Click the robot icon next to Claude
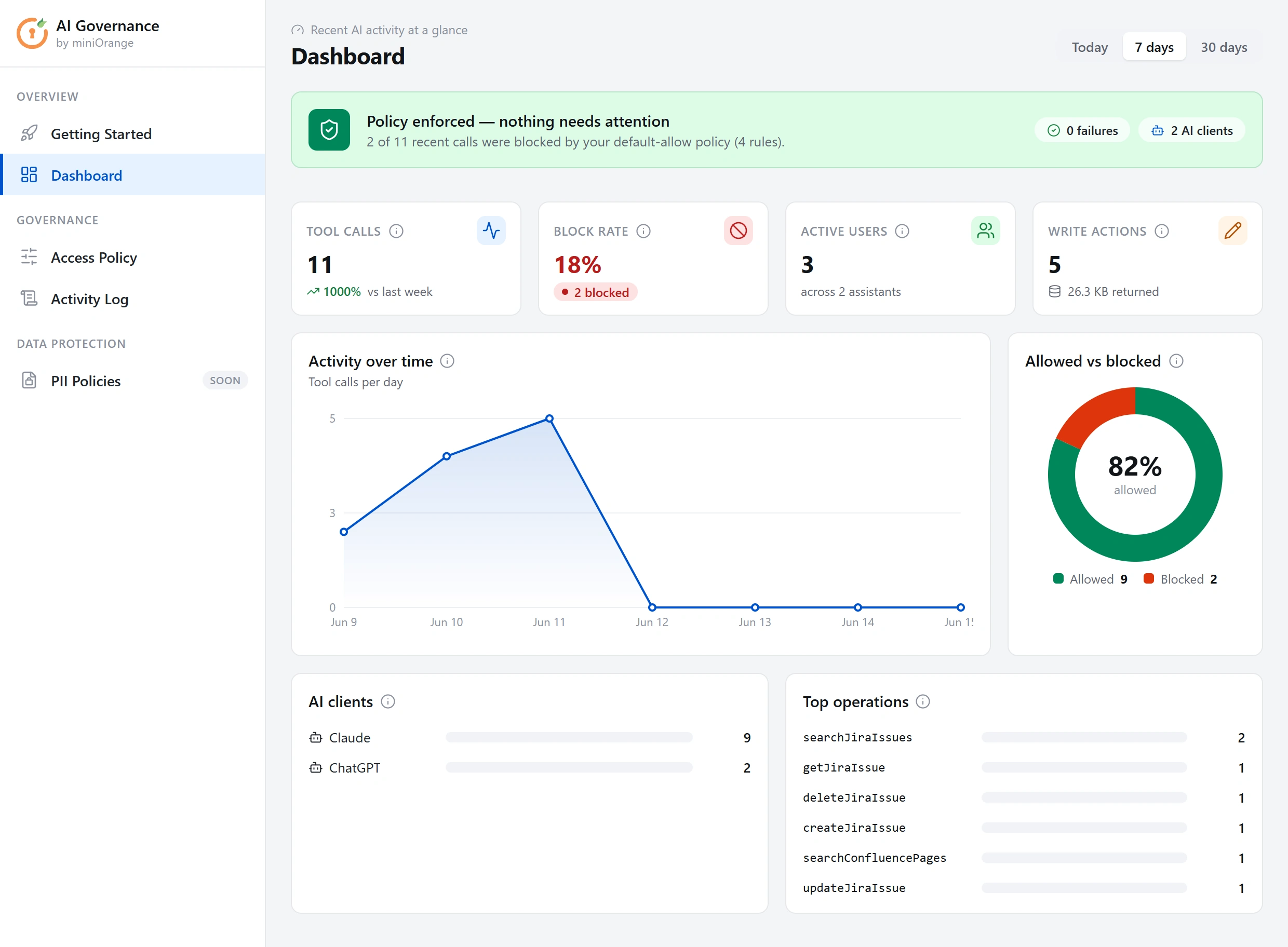The height and width of the screenshot is (947, 1288). pos(316,738)
